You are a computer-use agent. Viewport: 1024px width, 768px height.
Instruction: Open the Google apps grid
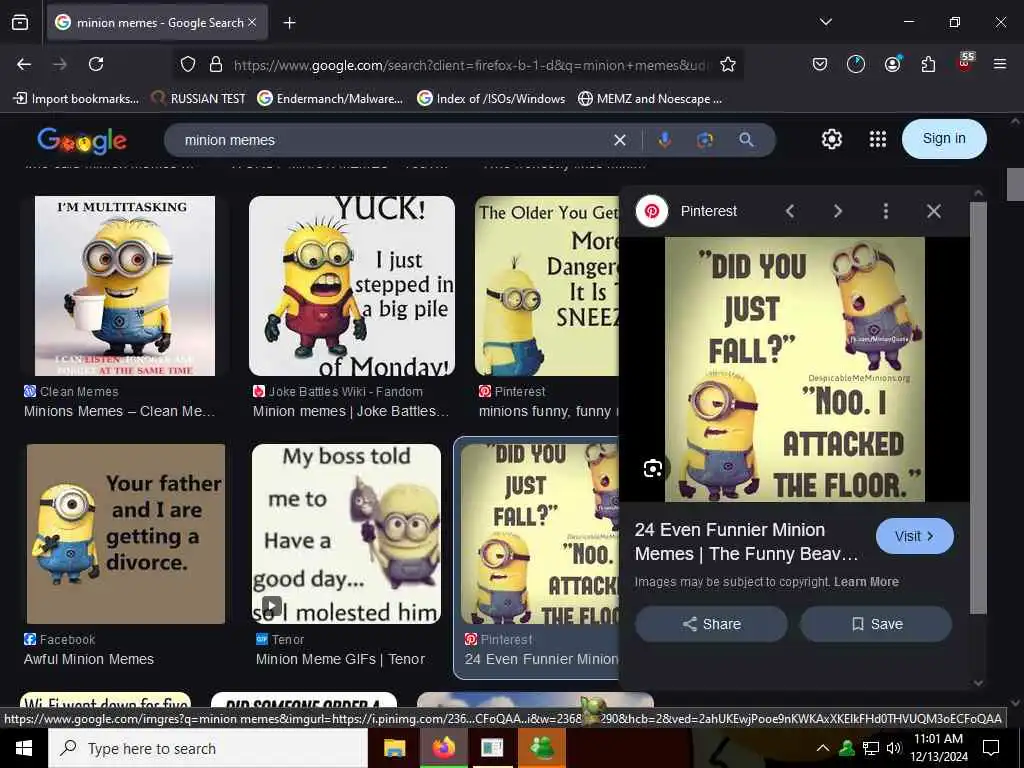[878, 139]
